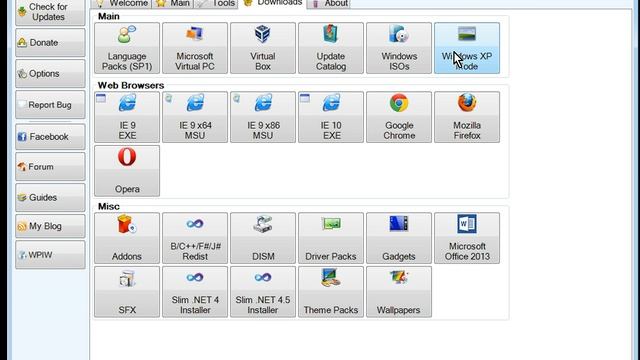
Task: Open the Forum sidebar button
Action: point(50,167)
